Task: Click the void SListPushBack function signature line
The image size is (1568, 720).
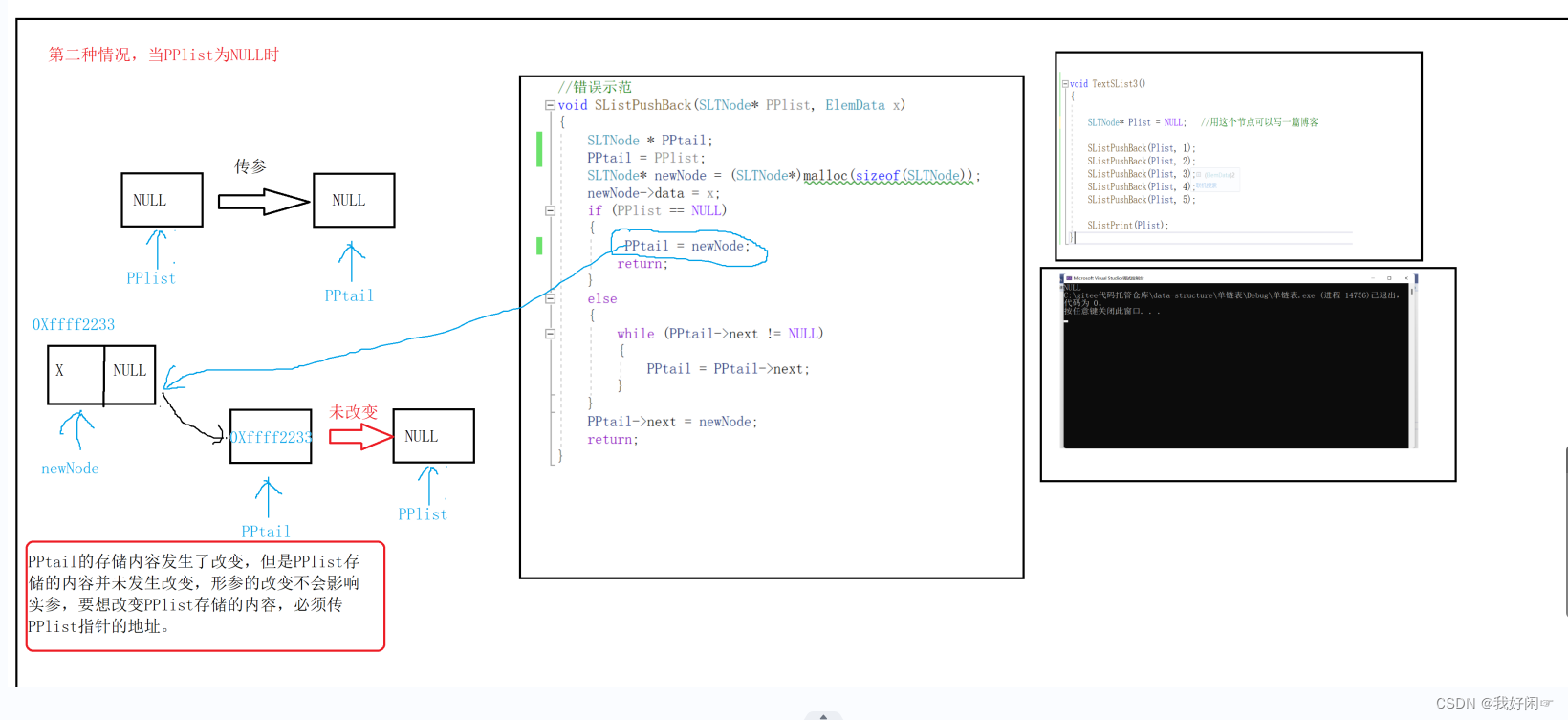Action: pos(731,105)
